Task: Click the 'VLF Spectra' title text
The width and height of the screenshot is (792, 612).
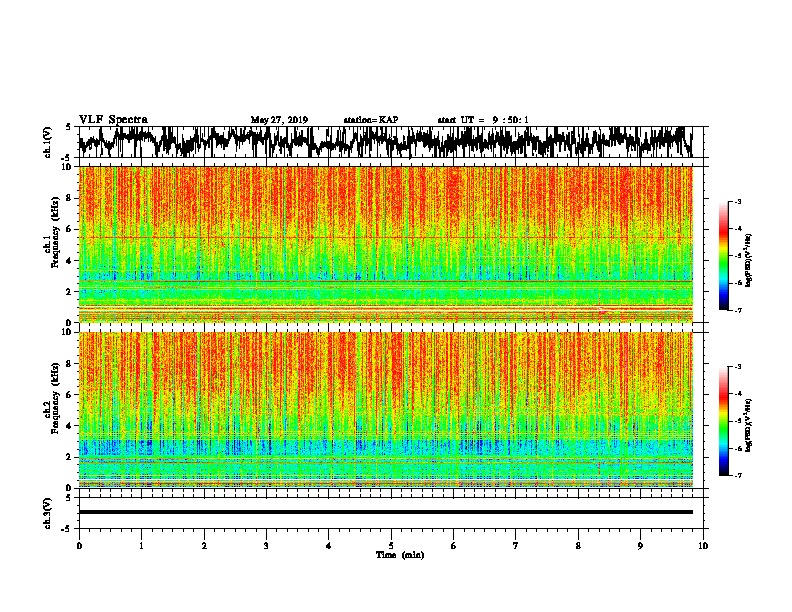Action: pos(113,120)
